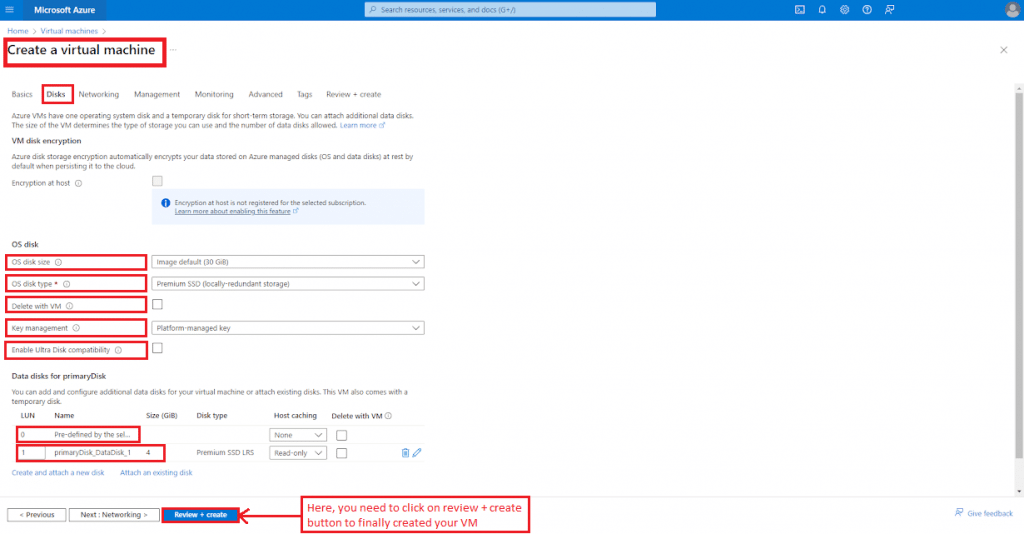1024x534 pixels.
Task: Open the ellipsis menu beside the page title
Action: [173, 50]
